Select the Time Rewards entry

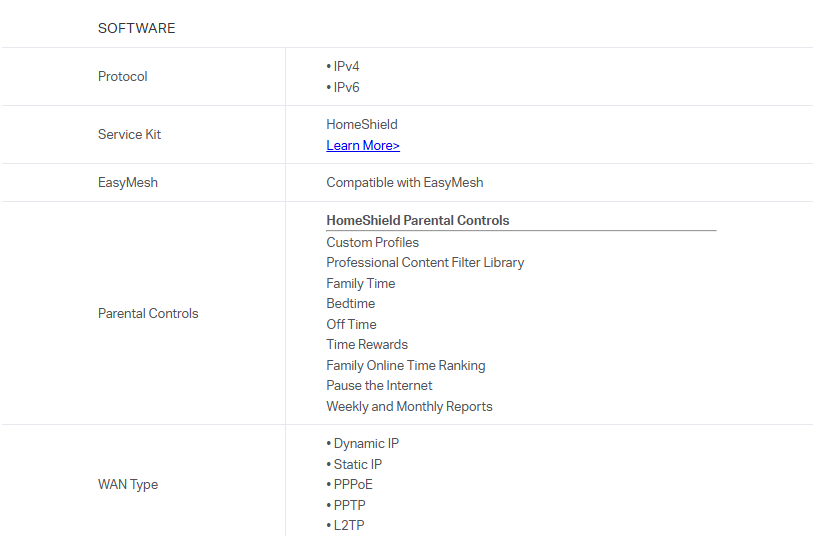pyautogui.click(x=367, y=345)
